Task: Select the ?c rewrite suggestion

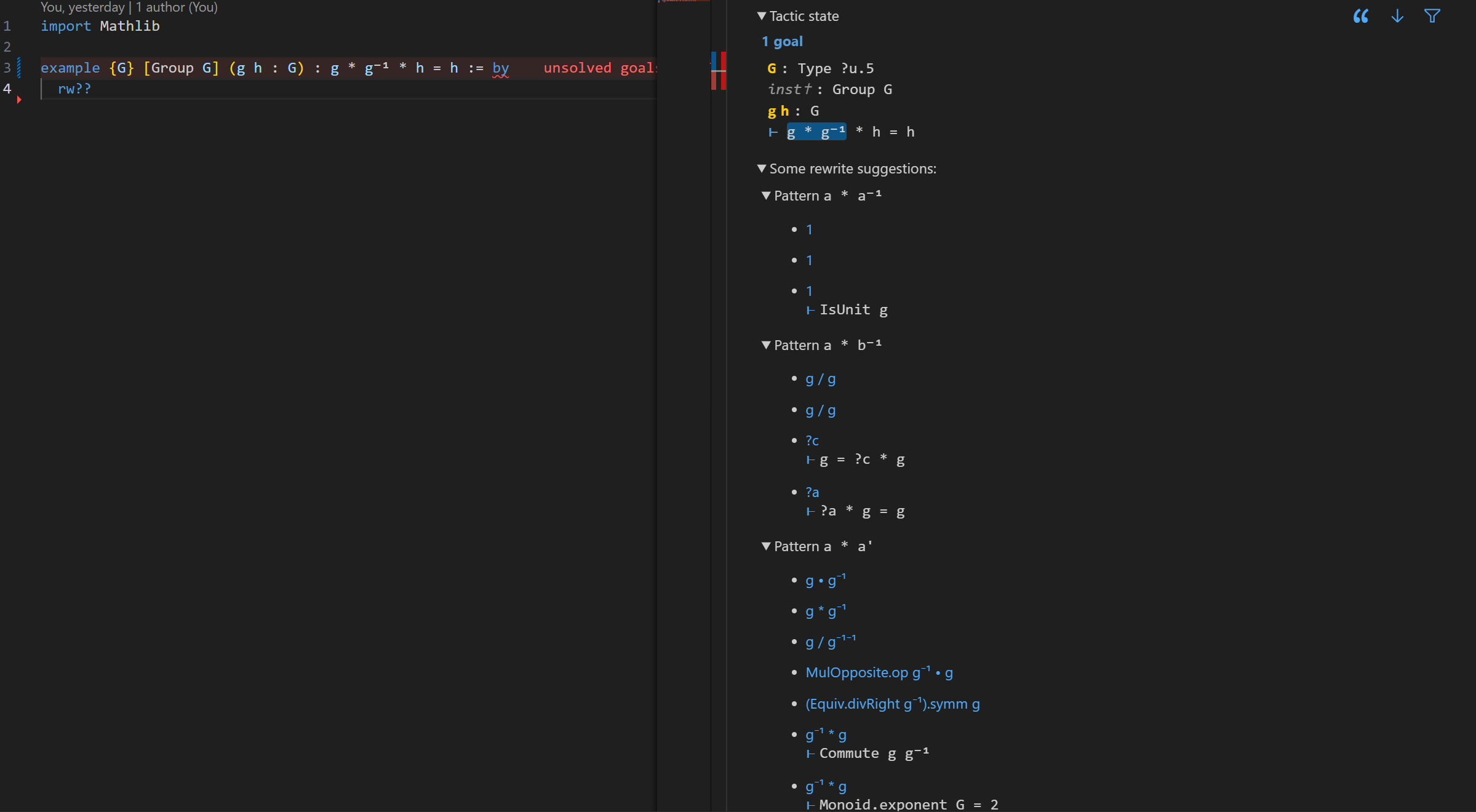Action: pos(812,440)
